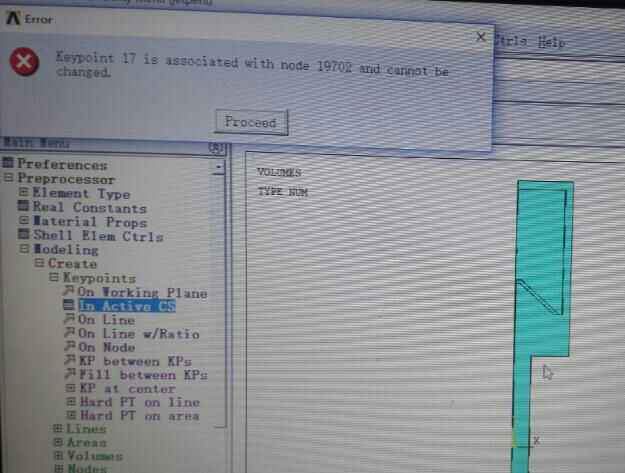Image resolution: width=625 pixels, height=473 pixels.
Task: Choose On Node keypoint creation
Action: tap(107, 347)
